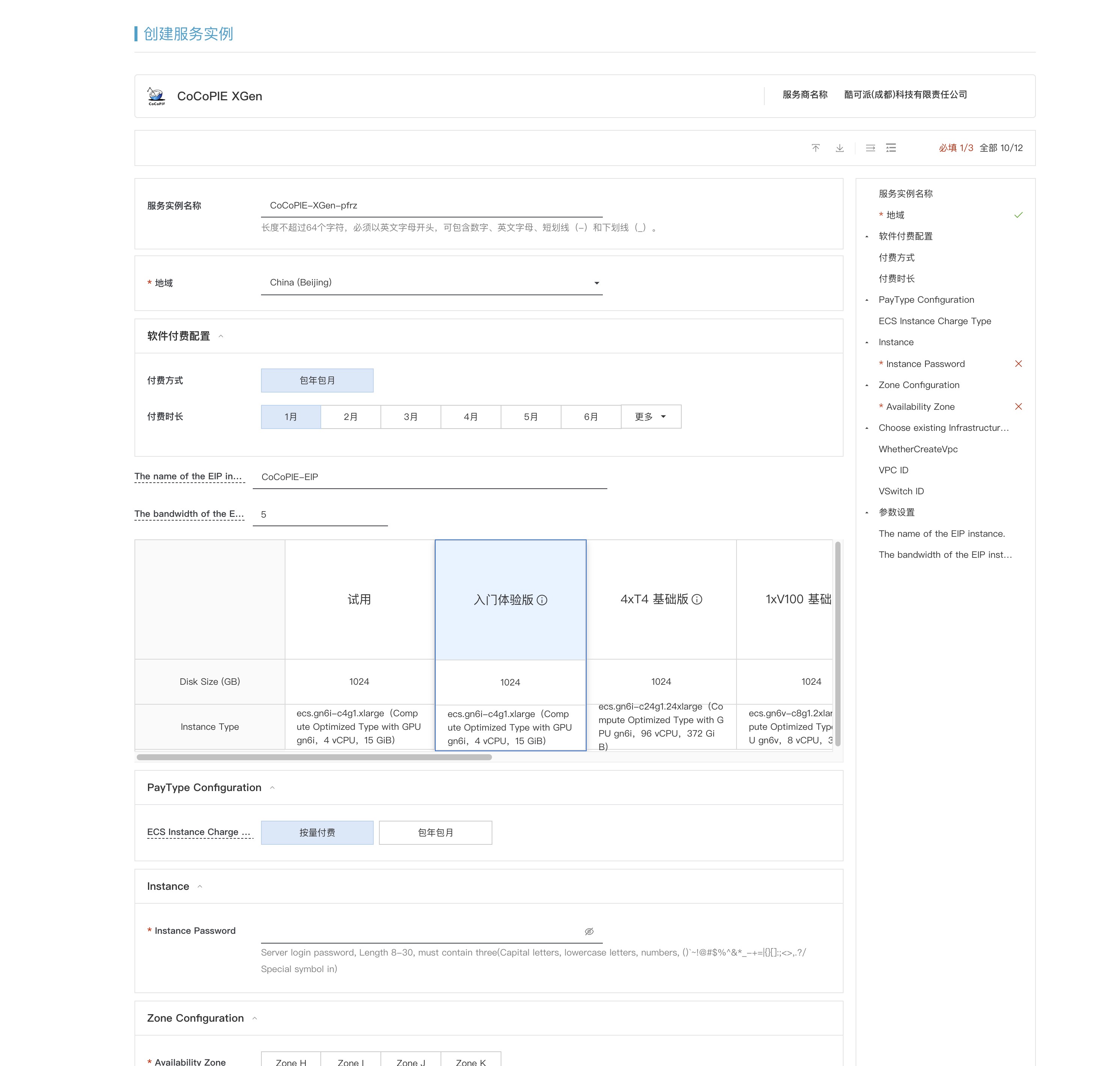
Task: Collapse 参数设置 in sidebar outline
Action: [866, 513]
